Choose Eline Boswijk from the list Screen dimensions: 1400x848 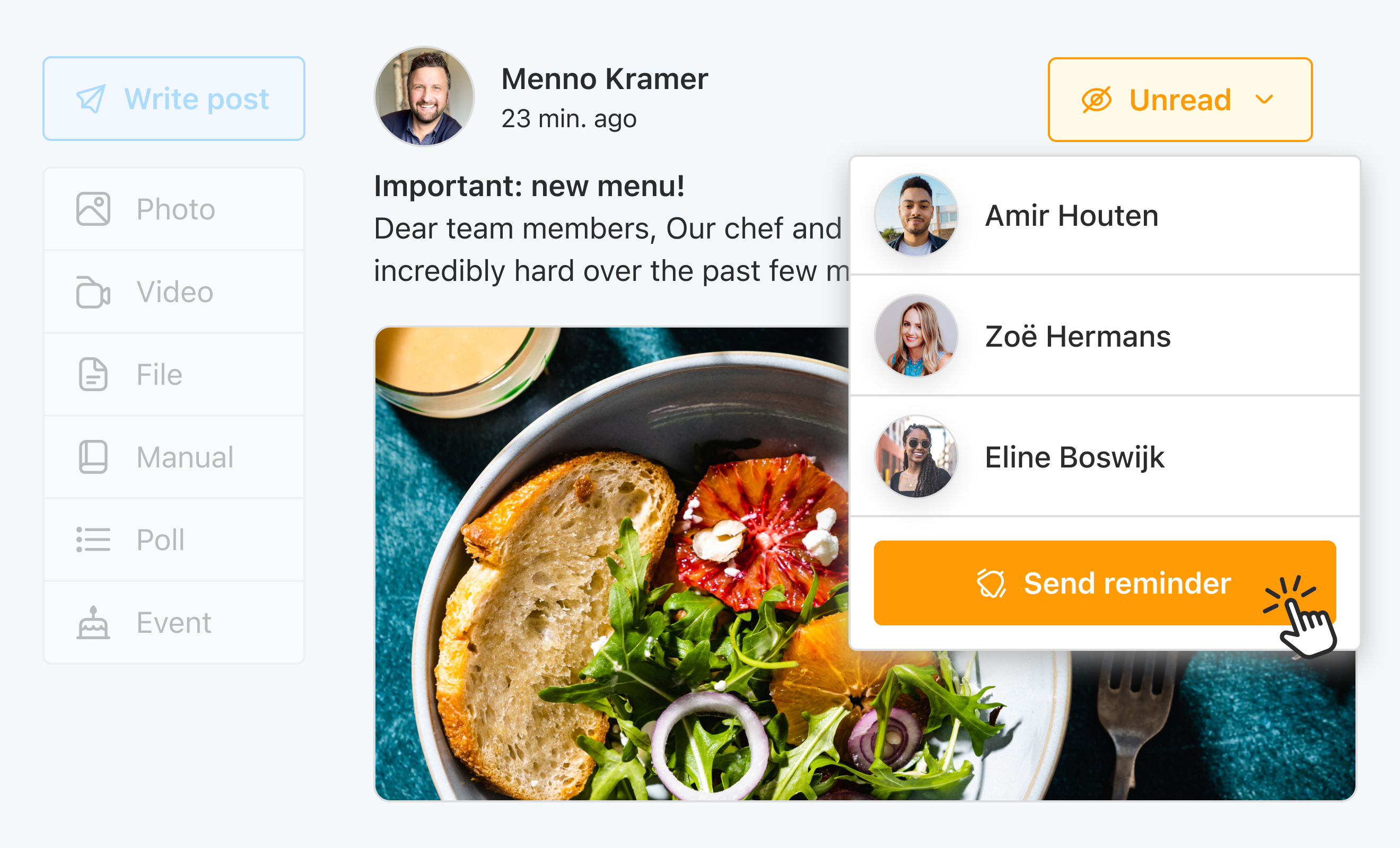pos(1105,457)
